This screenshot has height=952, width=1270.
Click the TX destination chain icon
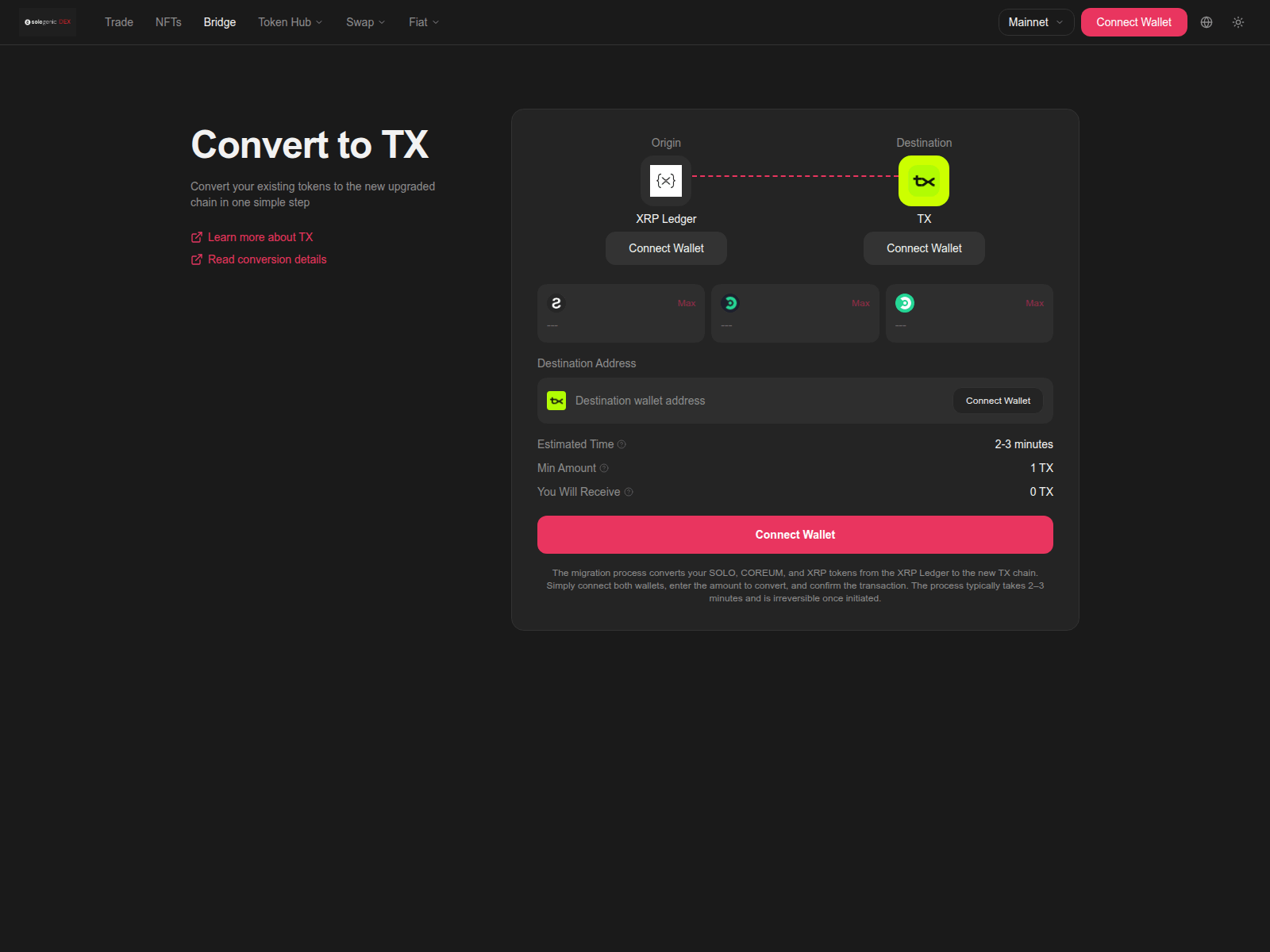pos(924,181)
